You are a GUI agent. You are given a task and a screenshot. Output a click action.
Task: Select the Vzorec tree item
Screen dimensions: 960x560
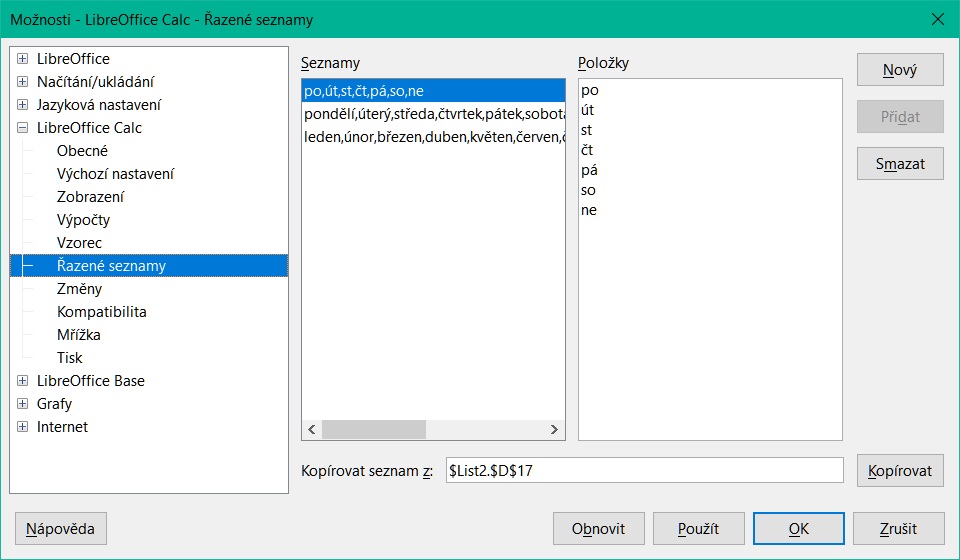point(79,242)
